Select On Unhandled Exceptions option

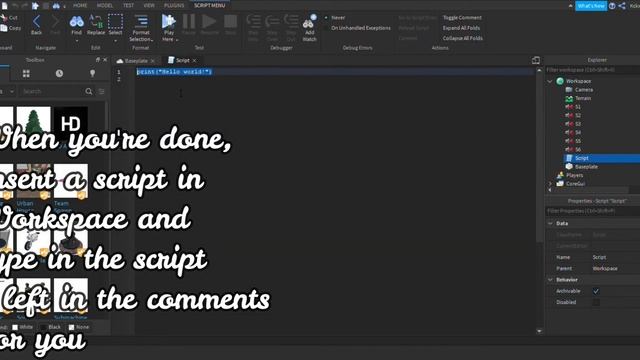click(360, 28)
